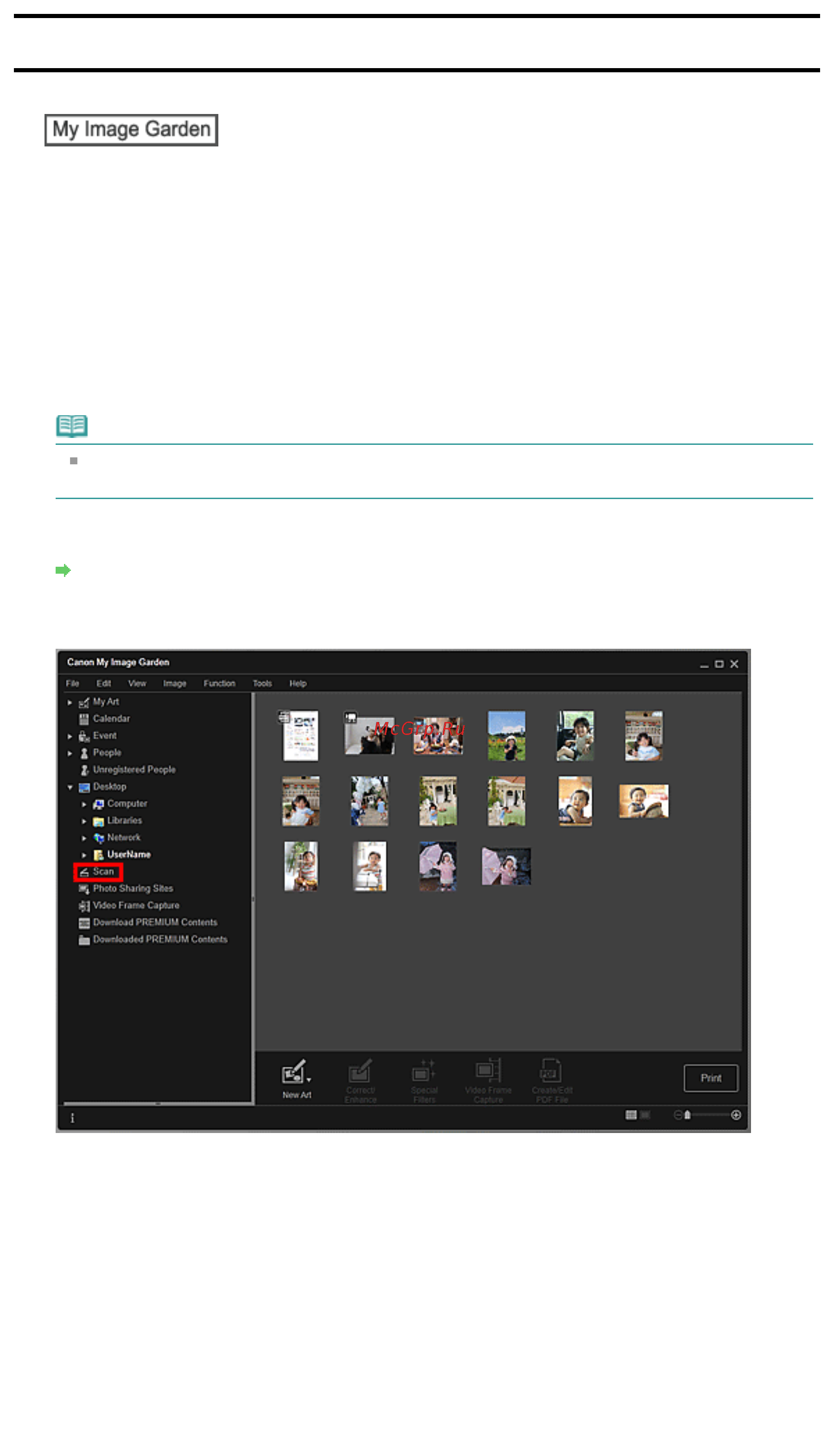Click the 'Photo Sharing Sites' label
Image resolution: width=834 pixels, height=1456 pixels.
[x=133, y=889]
